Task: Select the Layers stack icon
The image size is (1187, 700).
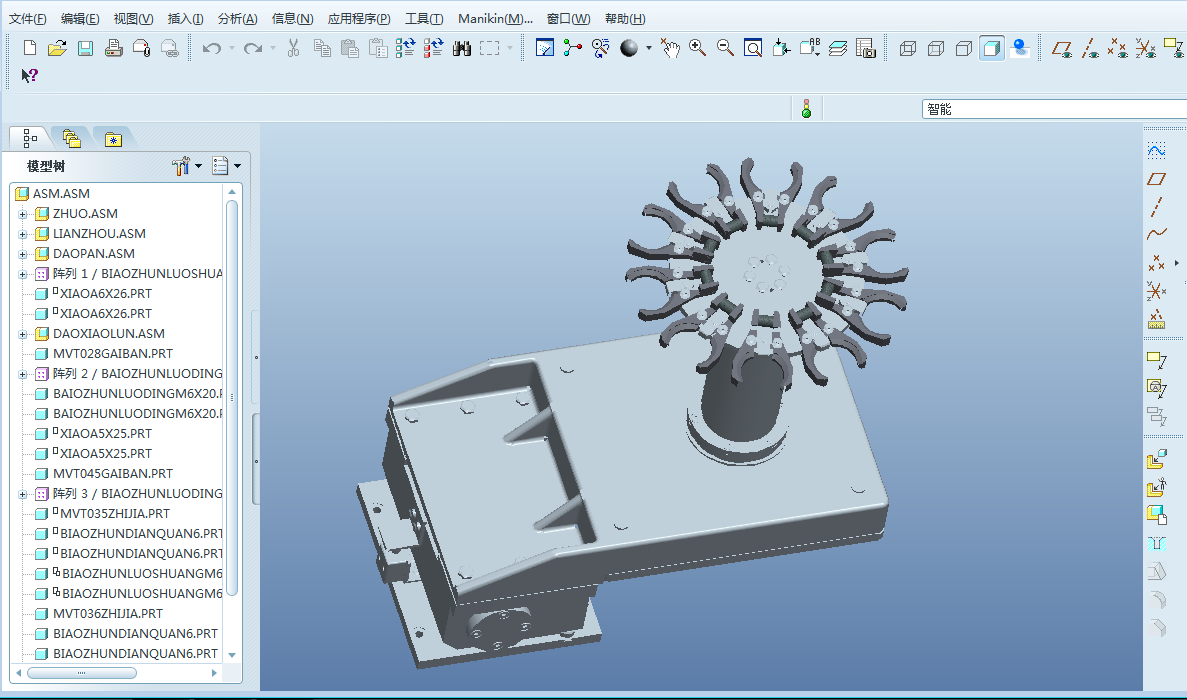Action: tap(838, 48)
